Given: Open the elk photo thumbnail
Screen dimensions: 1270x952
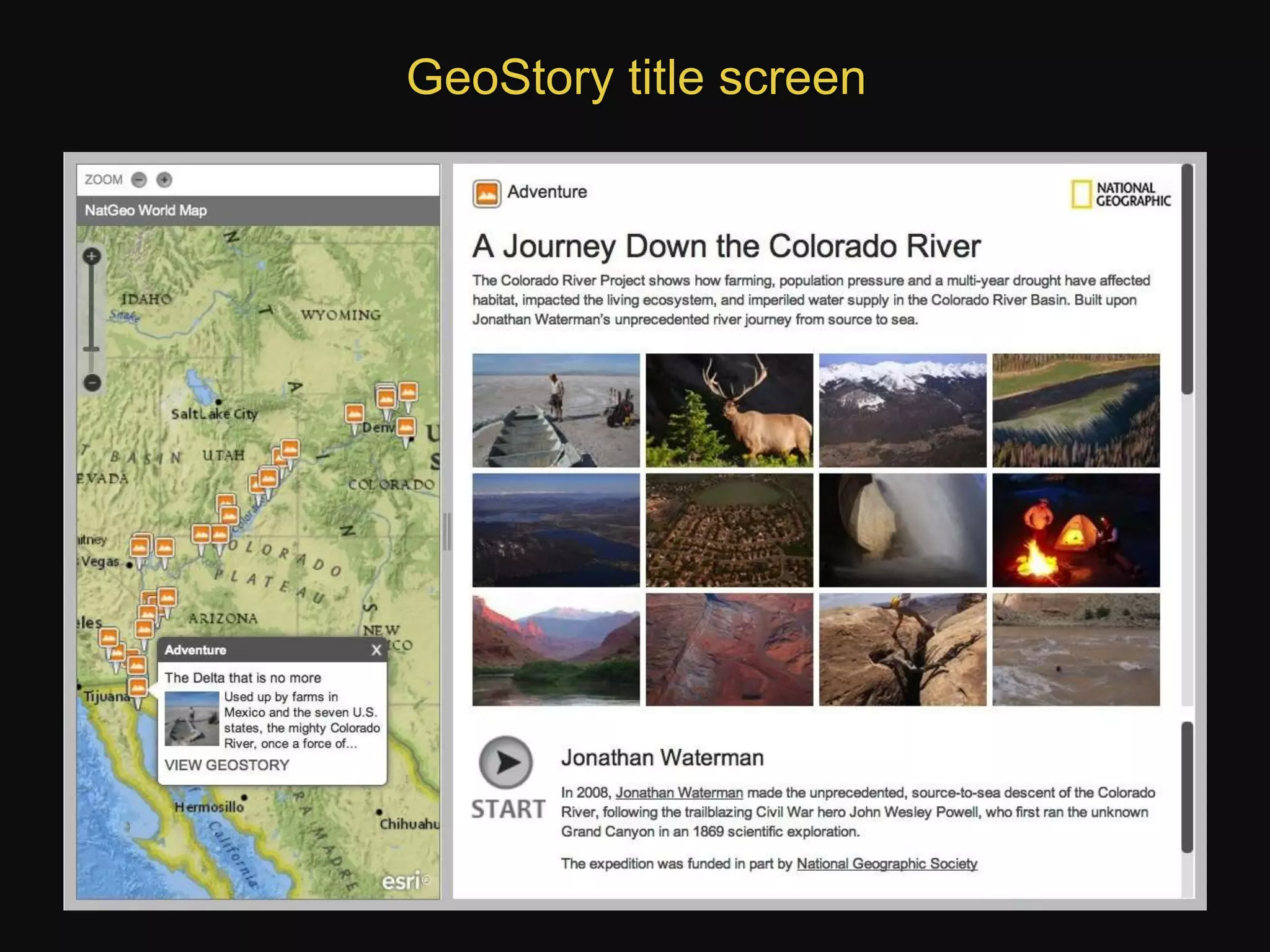Looking at the screenshot, I should (x=729, y=410).
